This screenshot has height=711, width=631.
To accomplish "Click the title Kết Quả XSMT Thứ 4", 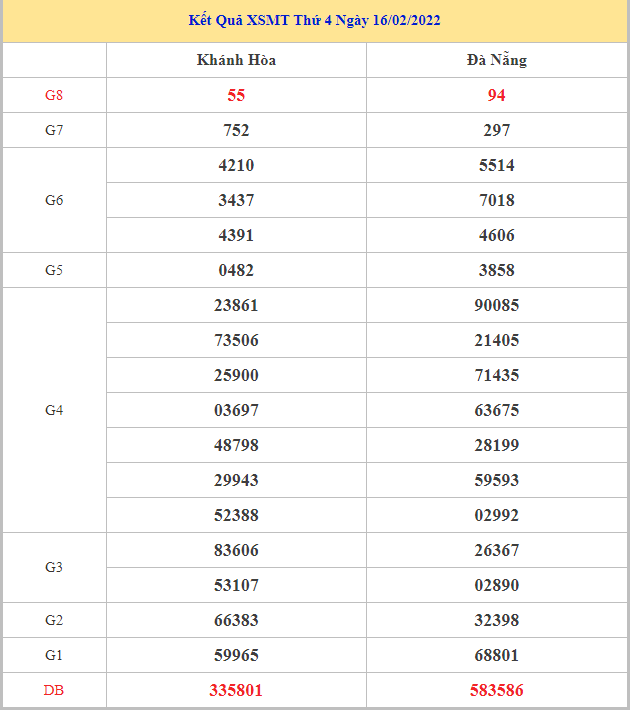I will (x=315, y=20).
